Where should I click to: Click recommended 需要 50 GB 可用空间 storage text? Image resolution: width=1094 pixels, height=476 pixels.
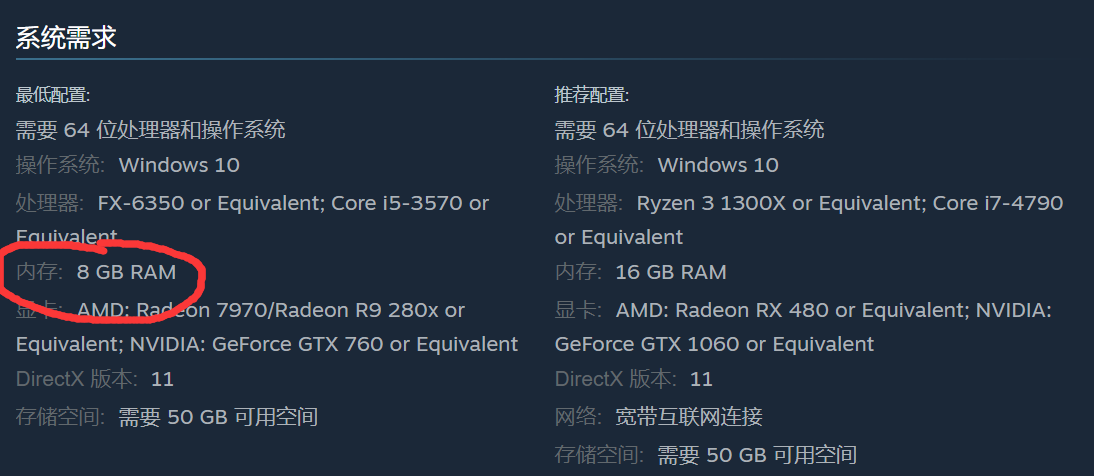coord(757,454)
